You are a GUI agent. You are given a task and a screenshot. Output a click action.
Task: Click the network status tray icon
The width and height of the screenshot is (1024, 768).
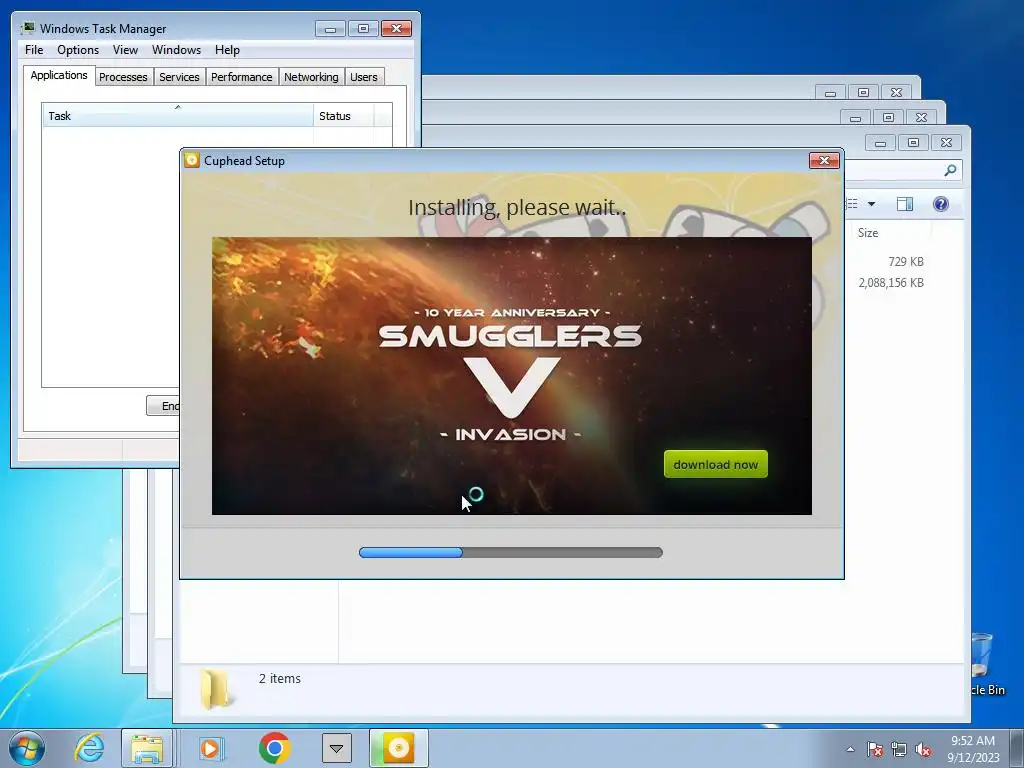(x=899, y=749)
